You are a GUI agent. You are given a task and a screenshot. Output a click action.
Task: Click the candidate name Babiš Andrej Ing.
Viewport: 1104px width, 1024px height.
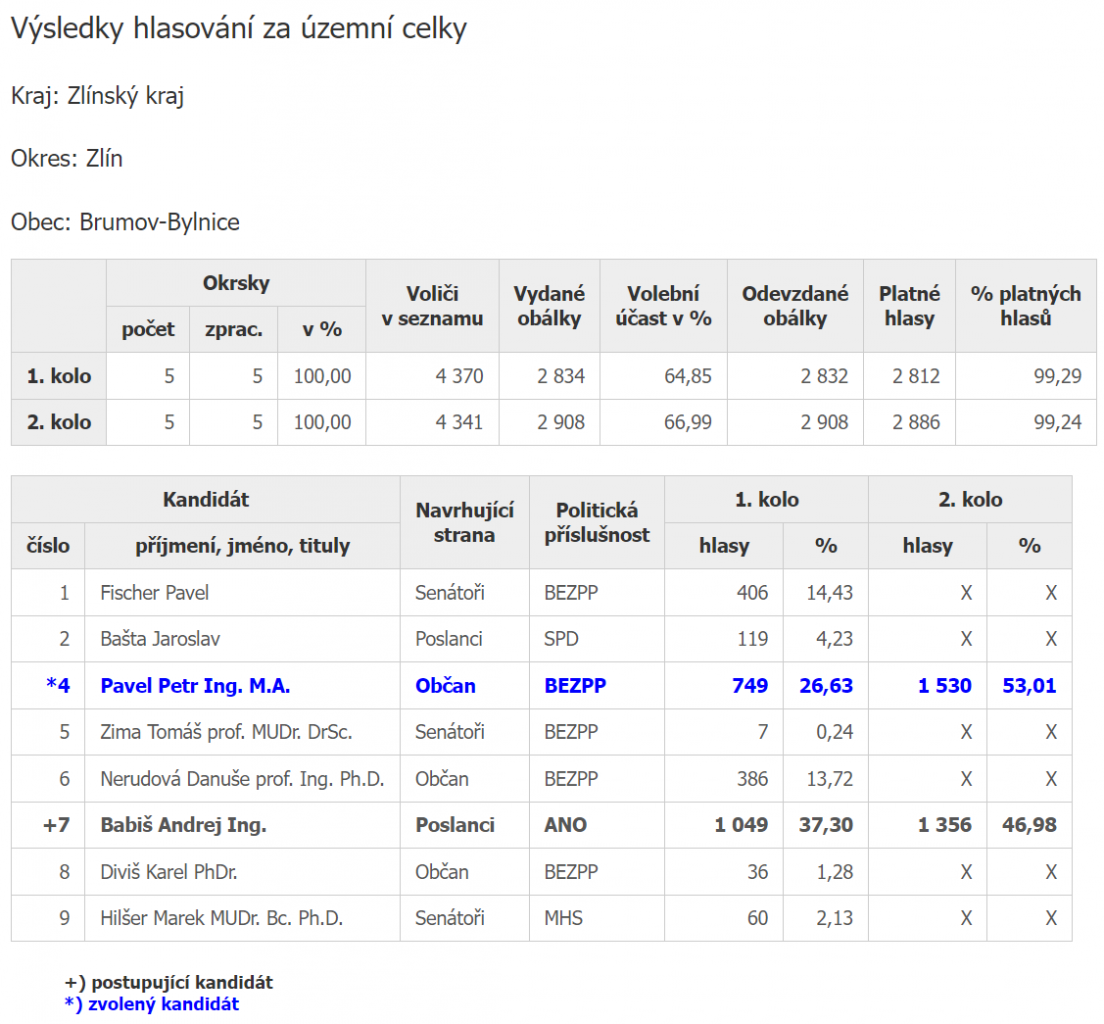(x=183, y=825)
